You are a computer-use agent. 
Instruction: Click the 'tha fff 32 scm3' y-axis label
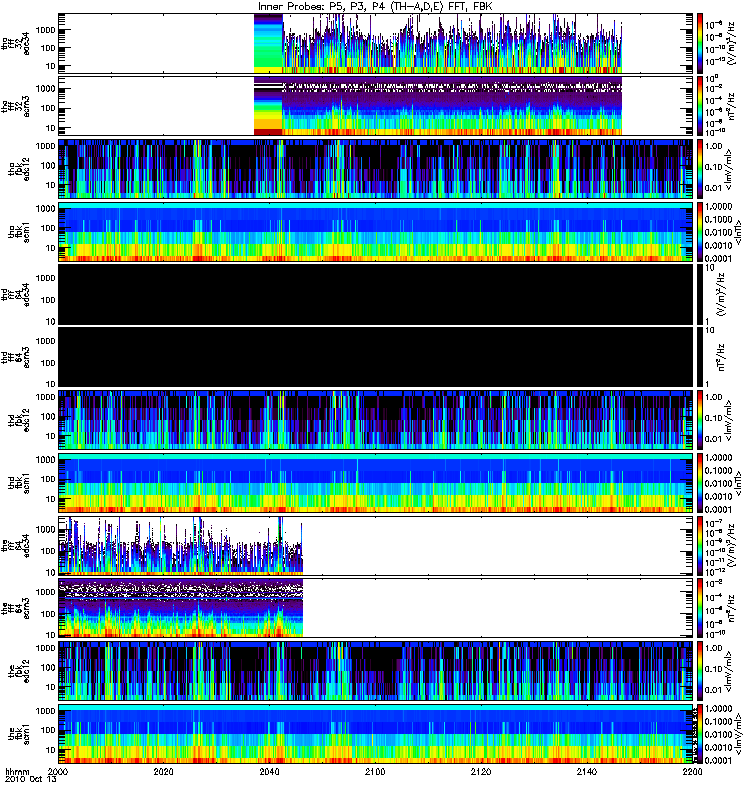[16, 106]
